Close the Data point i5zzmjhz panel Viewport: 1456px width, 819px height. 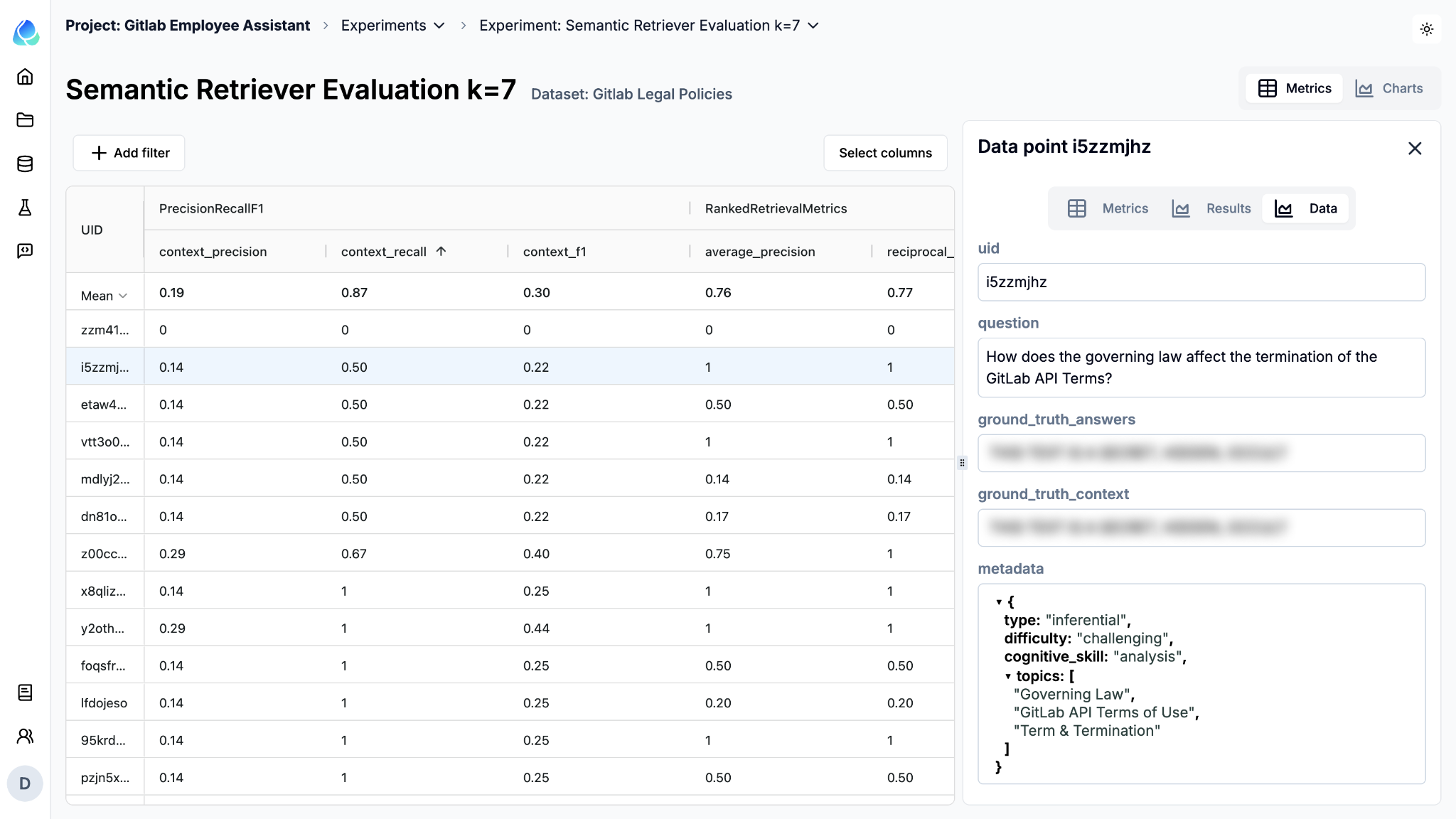pyautogui.click(x=1414, y=149)
